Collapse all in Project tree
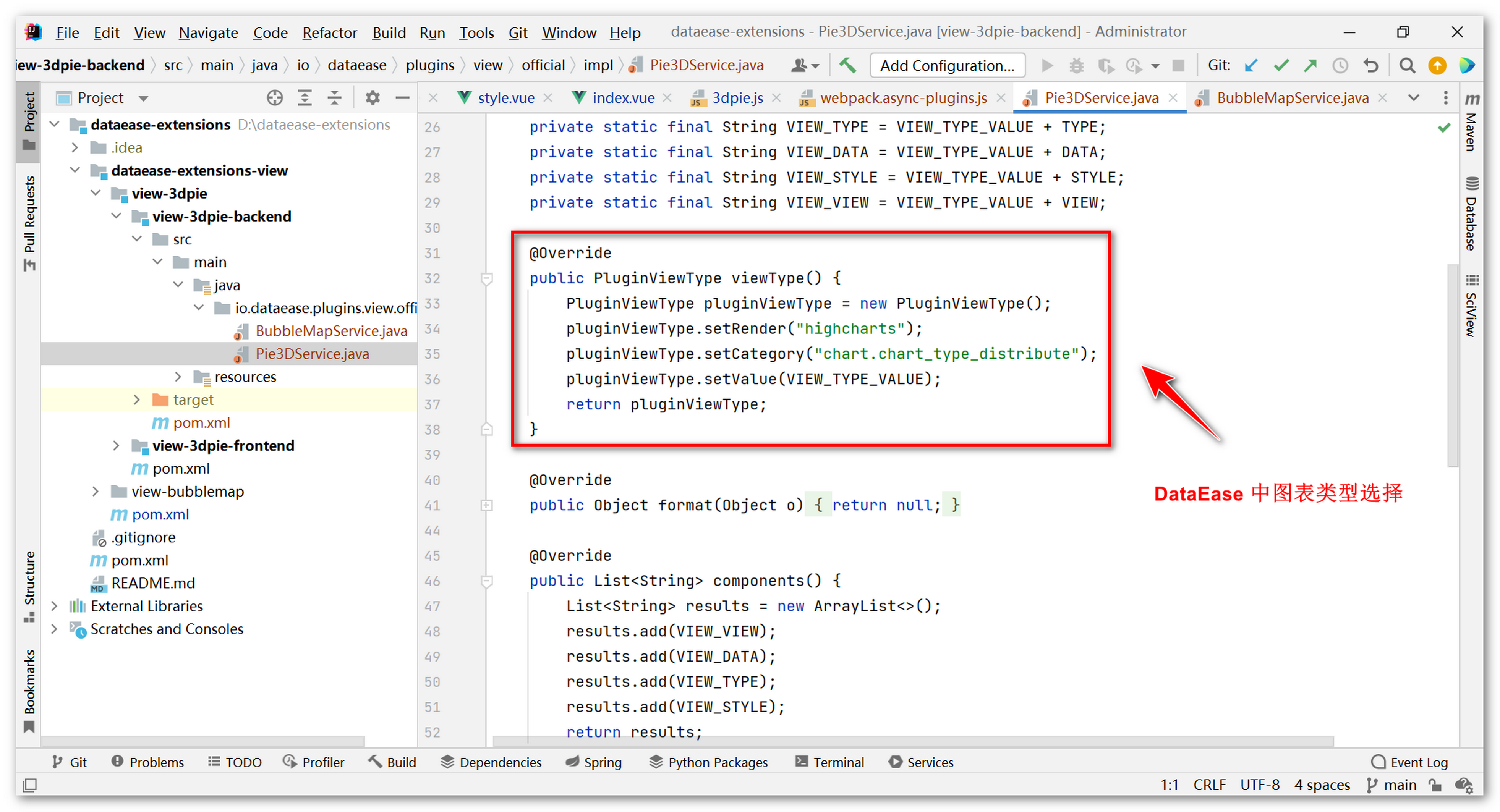Viewport: 1500px width, 812px height. 334,98
